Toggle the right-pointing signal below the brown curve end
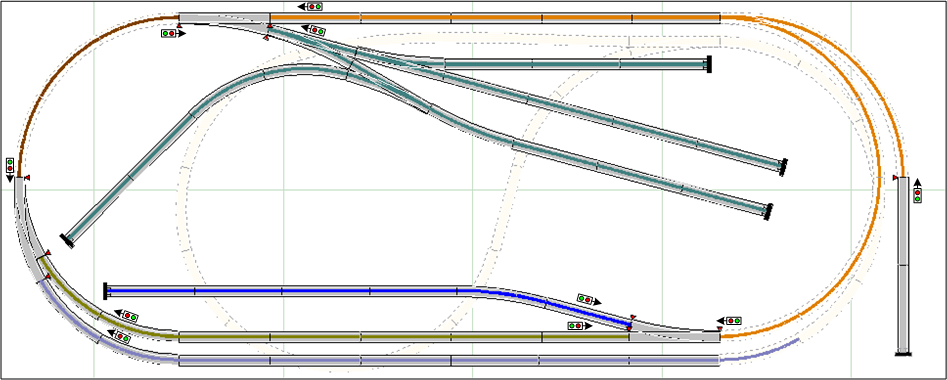The image size is (947, 380). (x=173, y=33)
